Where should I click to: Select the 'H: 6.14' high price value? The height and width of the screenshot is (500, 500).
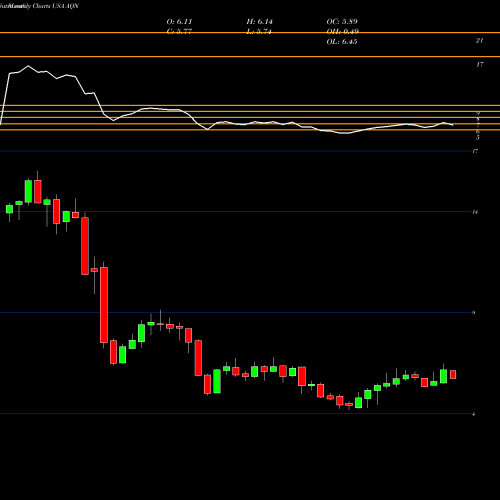(x=259, y=22)
